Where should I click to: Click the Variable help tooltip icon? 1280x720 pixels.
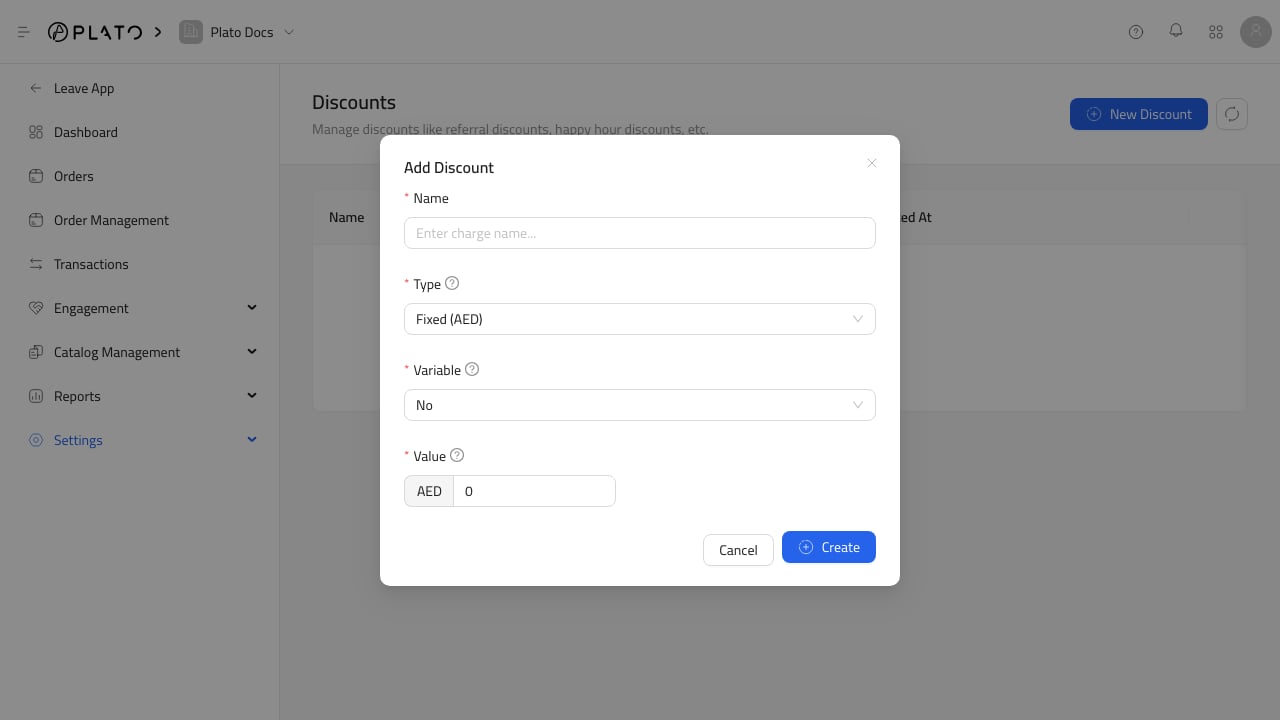point(472,369)
